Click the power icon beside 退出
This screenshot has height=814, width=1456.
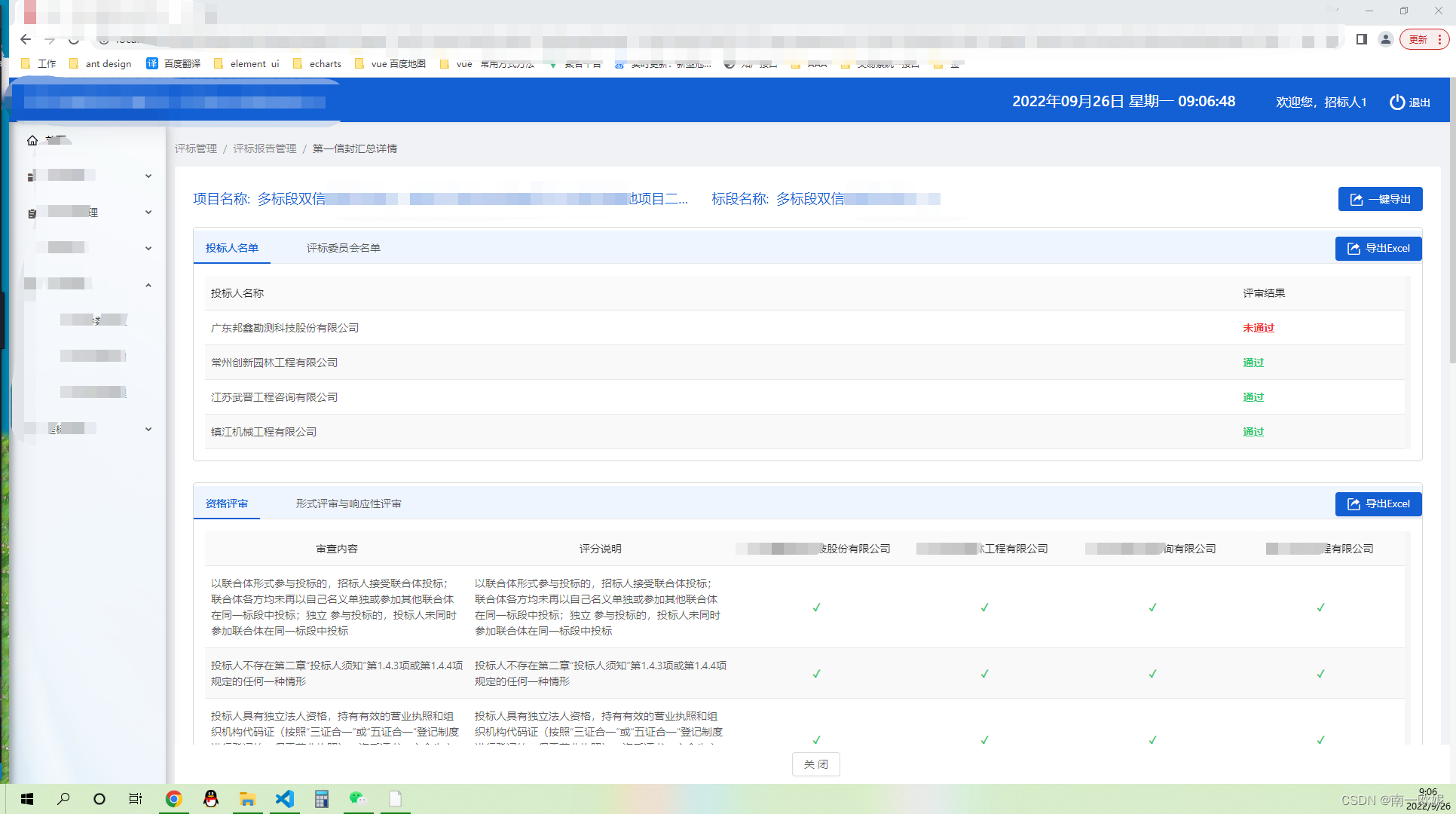(1397, 102)
